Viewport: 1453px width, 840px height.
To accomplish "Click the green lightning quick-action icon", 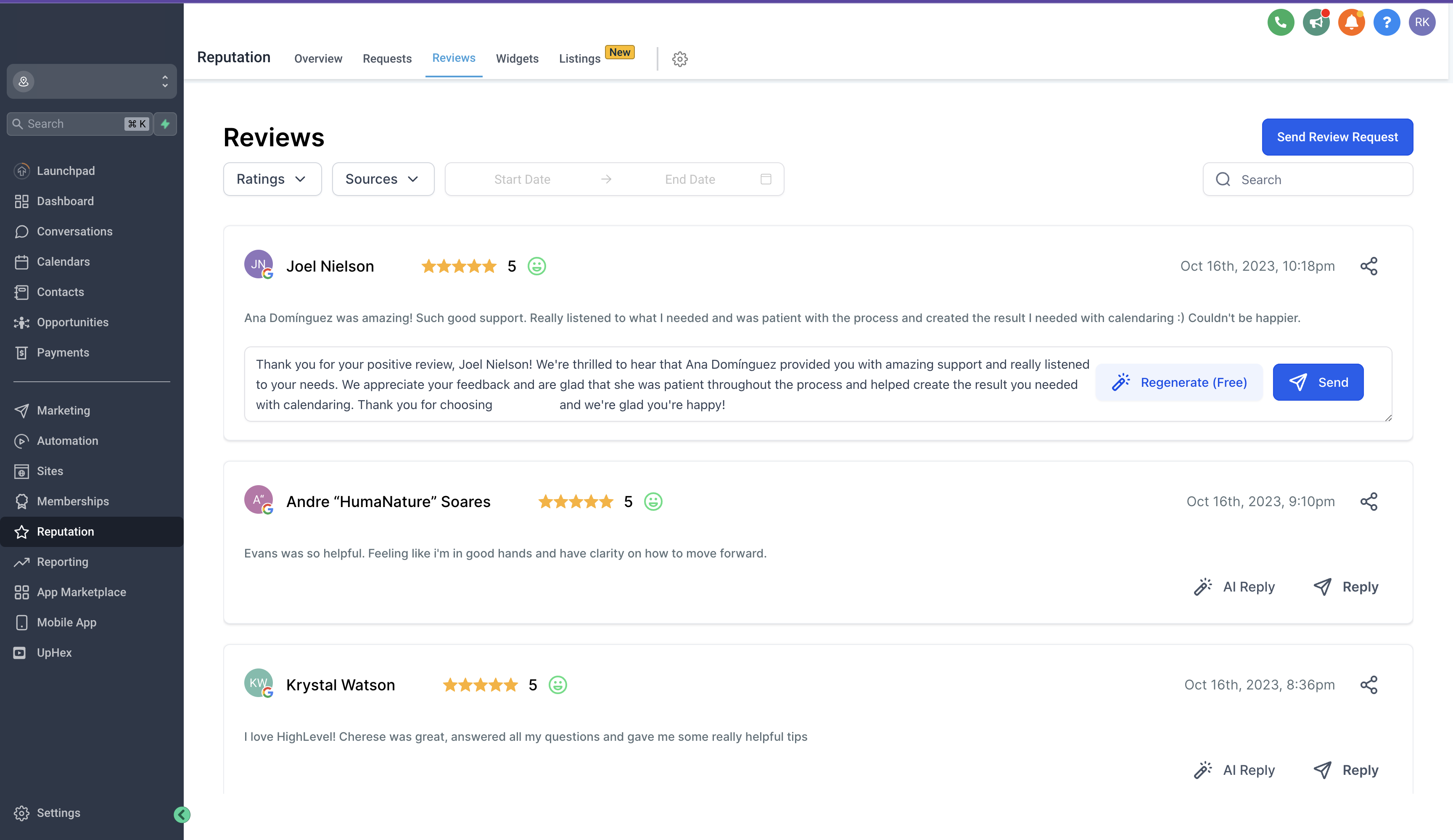I will tap(166, 123).
